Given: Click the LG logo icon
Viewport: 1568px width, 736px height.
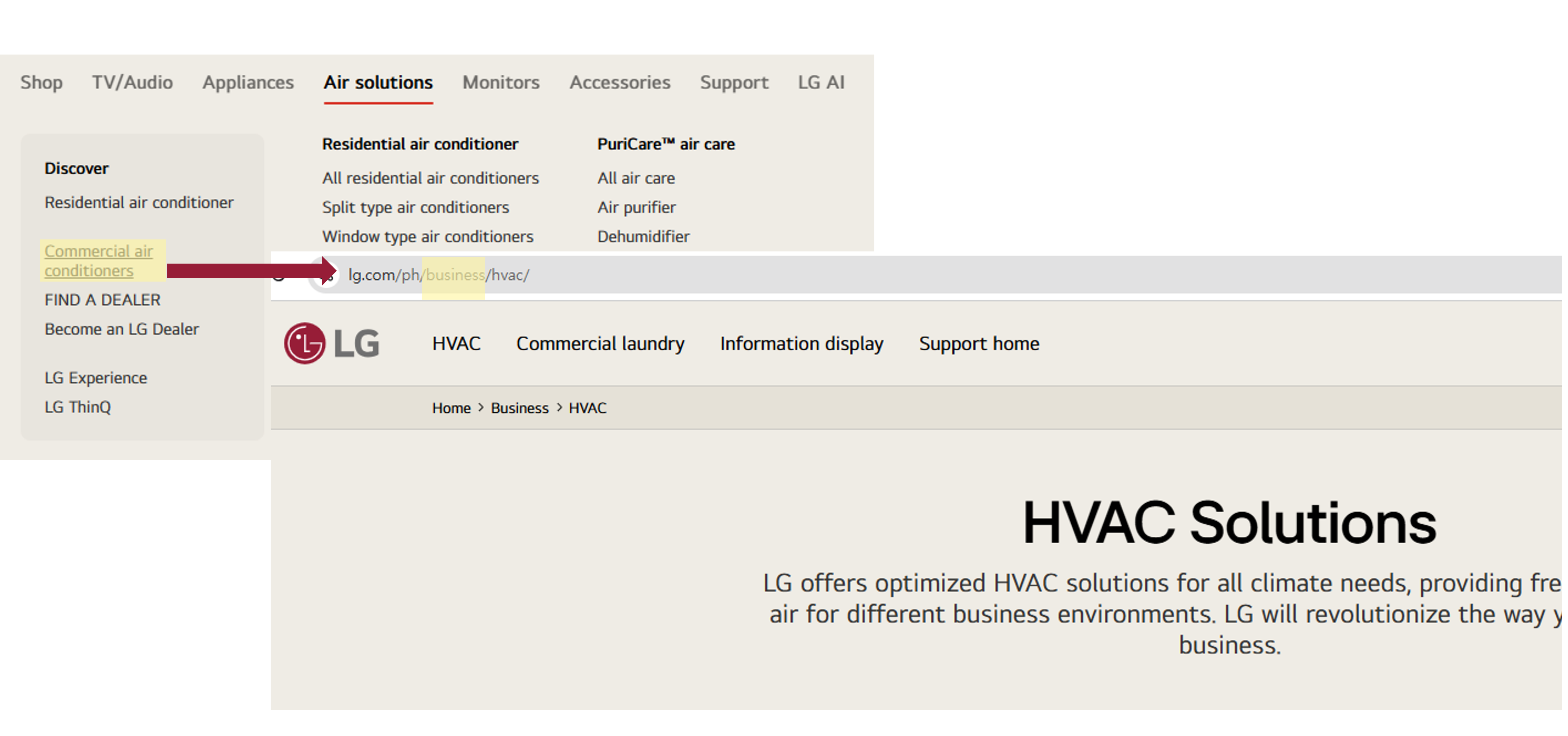Looking at the screenshot, I should click(331, 343).
